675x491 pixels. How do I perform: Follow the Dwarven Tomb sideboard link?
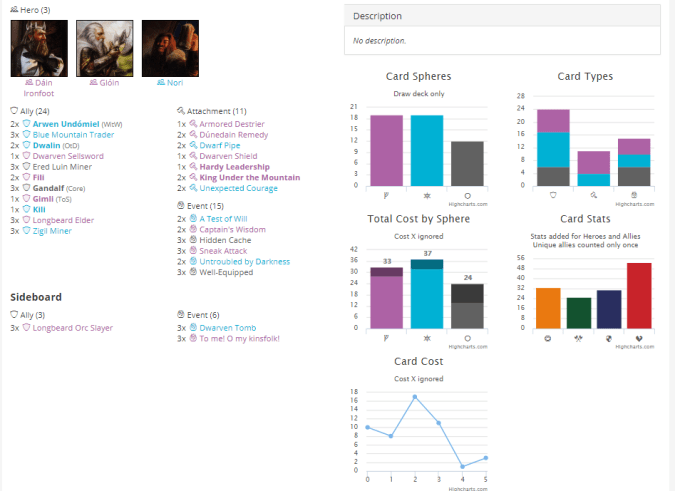229,327
